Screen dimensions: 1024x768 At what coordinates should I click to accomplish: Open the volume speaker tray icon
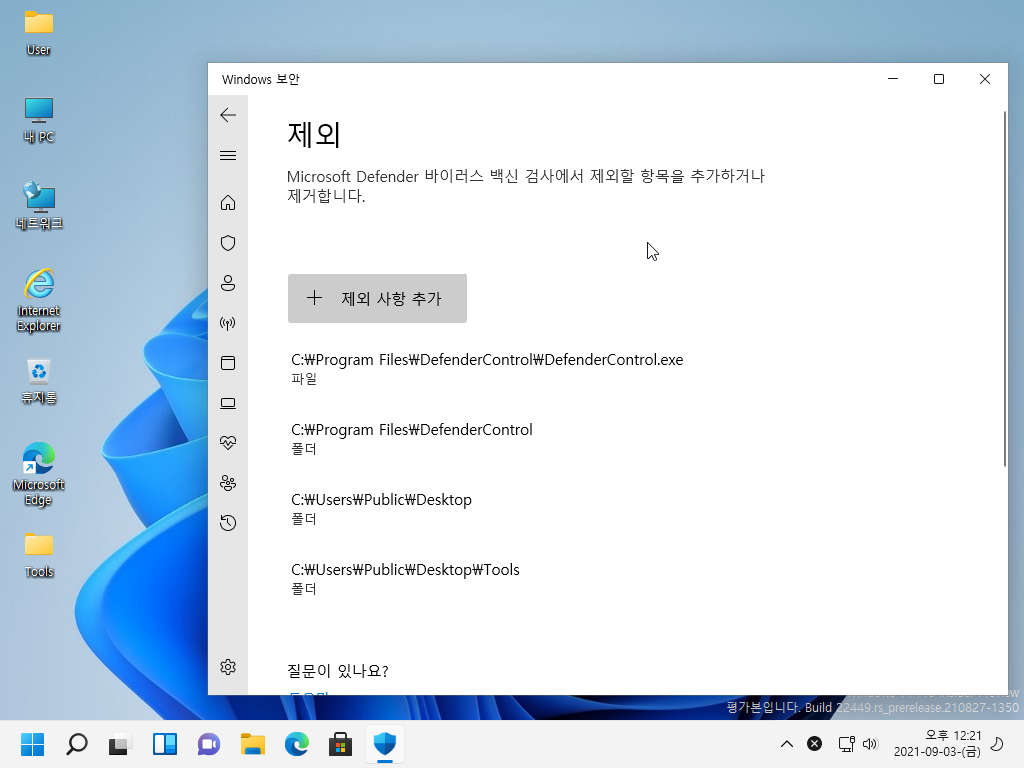[x=870, y=744]
